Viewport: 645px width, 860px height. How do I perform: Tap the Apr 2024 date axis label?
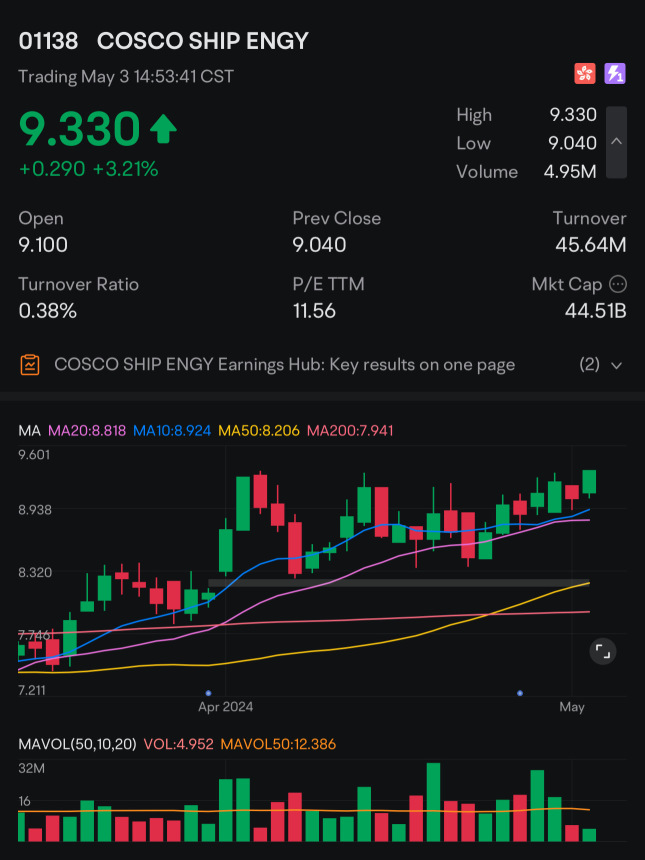point(225,706)
